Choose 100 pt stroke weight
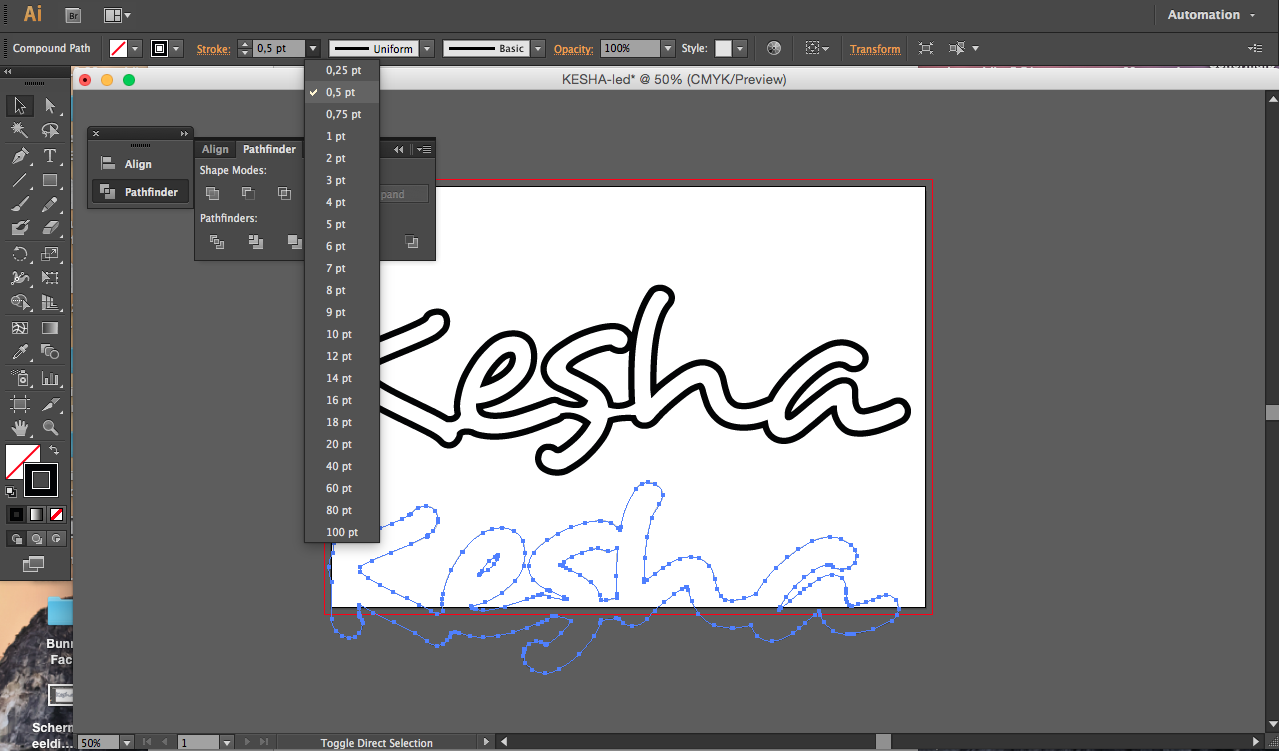The image size is (1279, 751). (342, 532)
